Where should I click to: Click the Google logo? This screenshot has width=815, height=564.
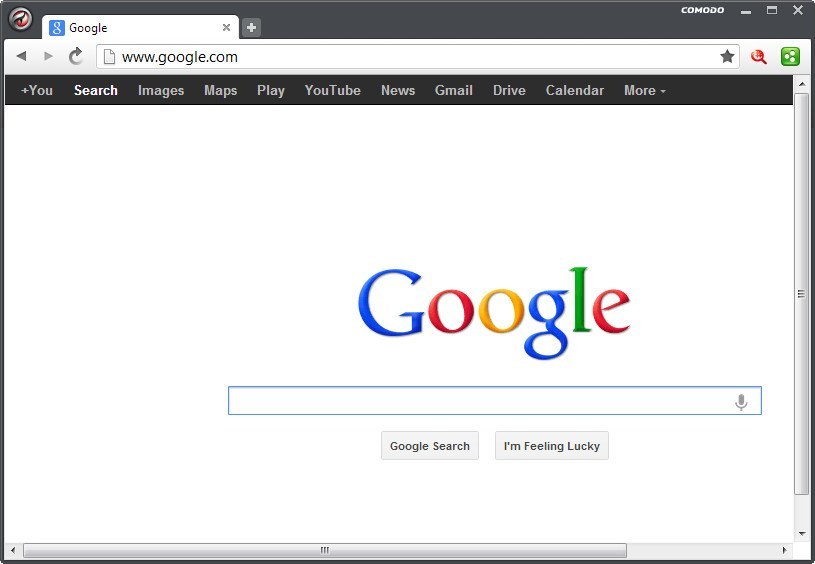pos(494,313)
